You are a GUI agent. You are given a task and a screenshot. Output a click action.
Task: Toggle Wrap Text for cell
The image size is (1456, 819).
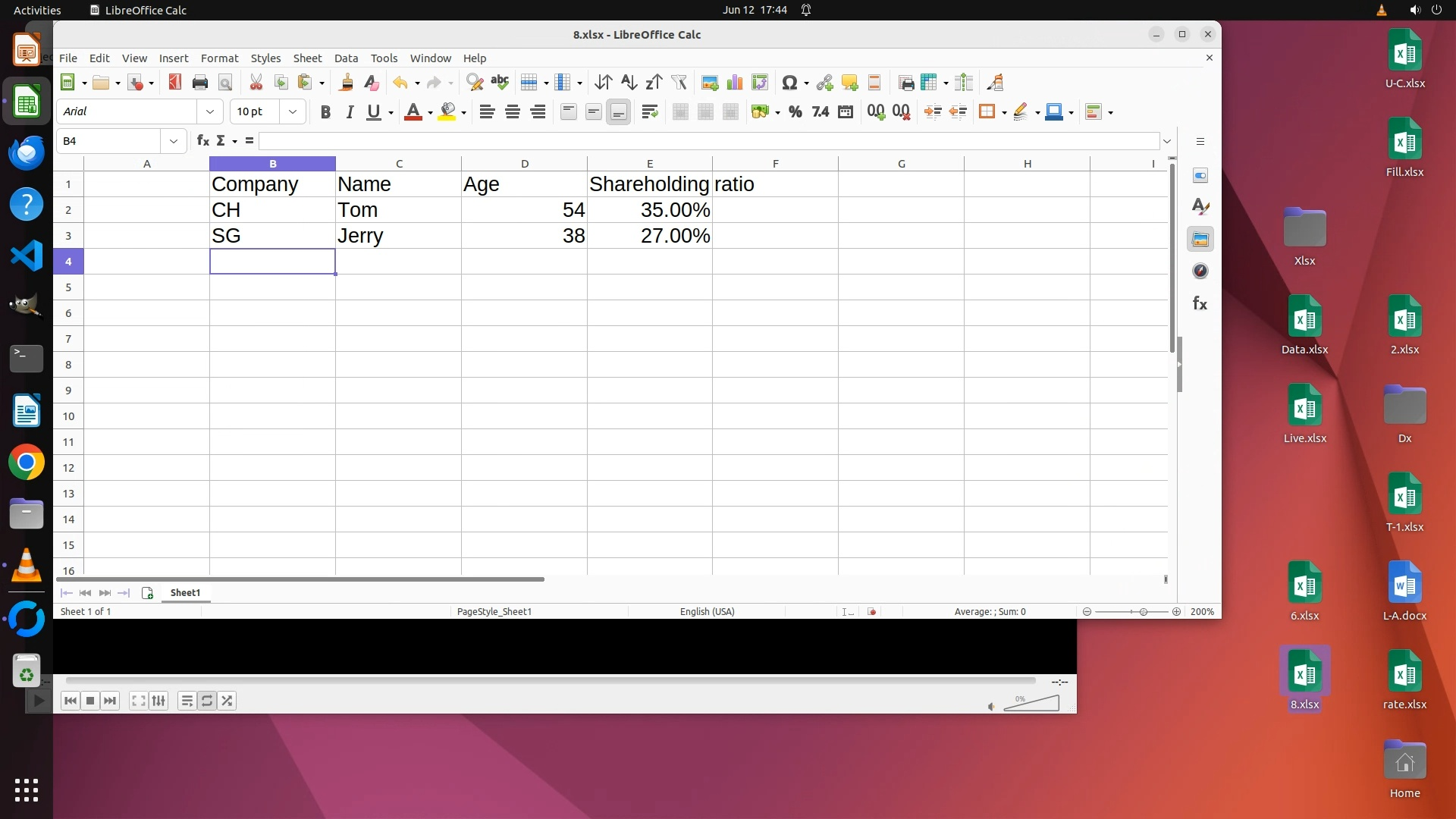[x=649, y=112]
